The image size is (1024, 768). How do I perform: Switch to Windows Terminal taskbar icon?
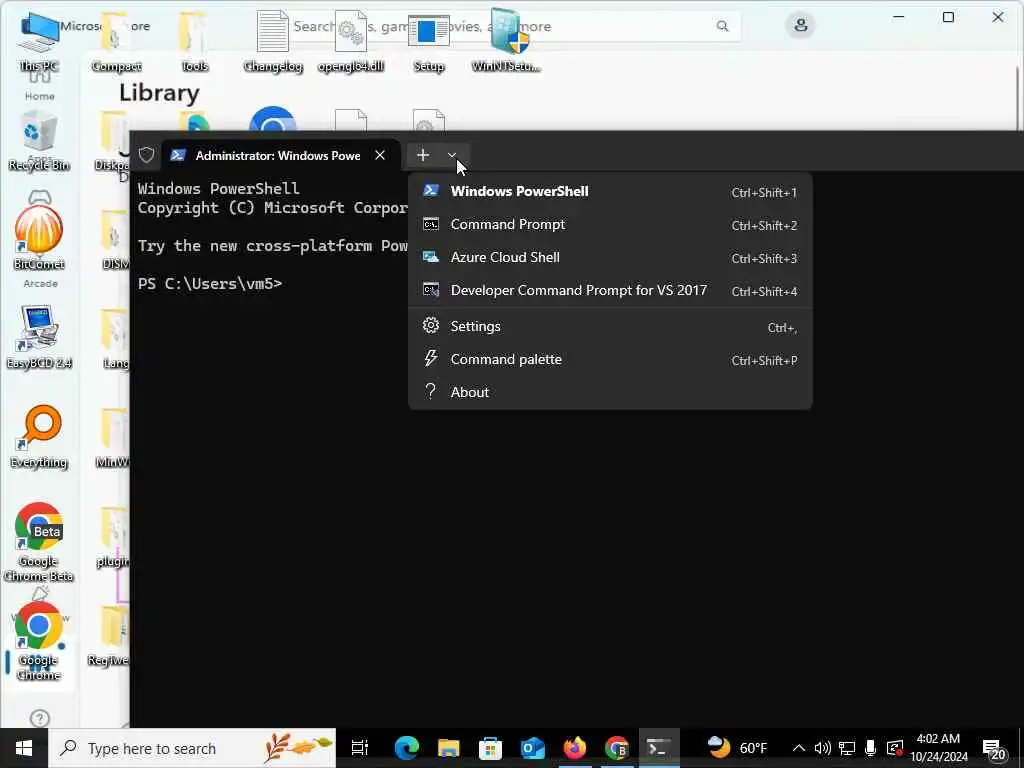659,748
